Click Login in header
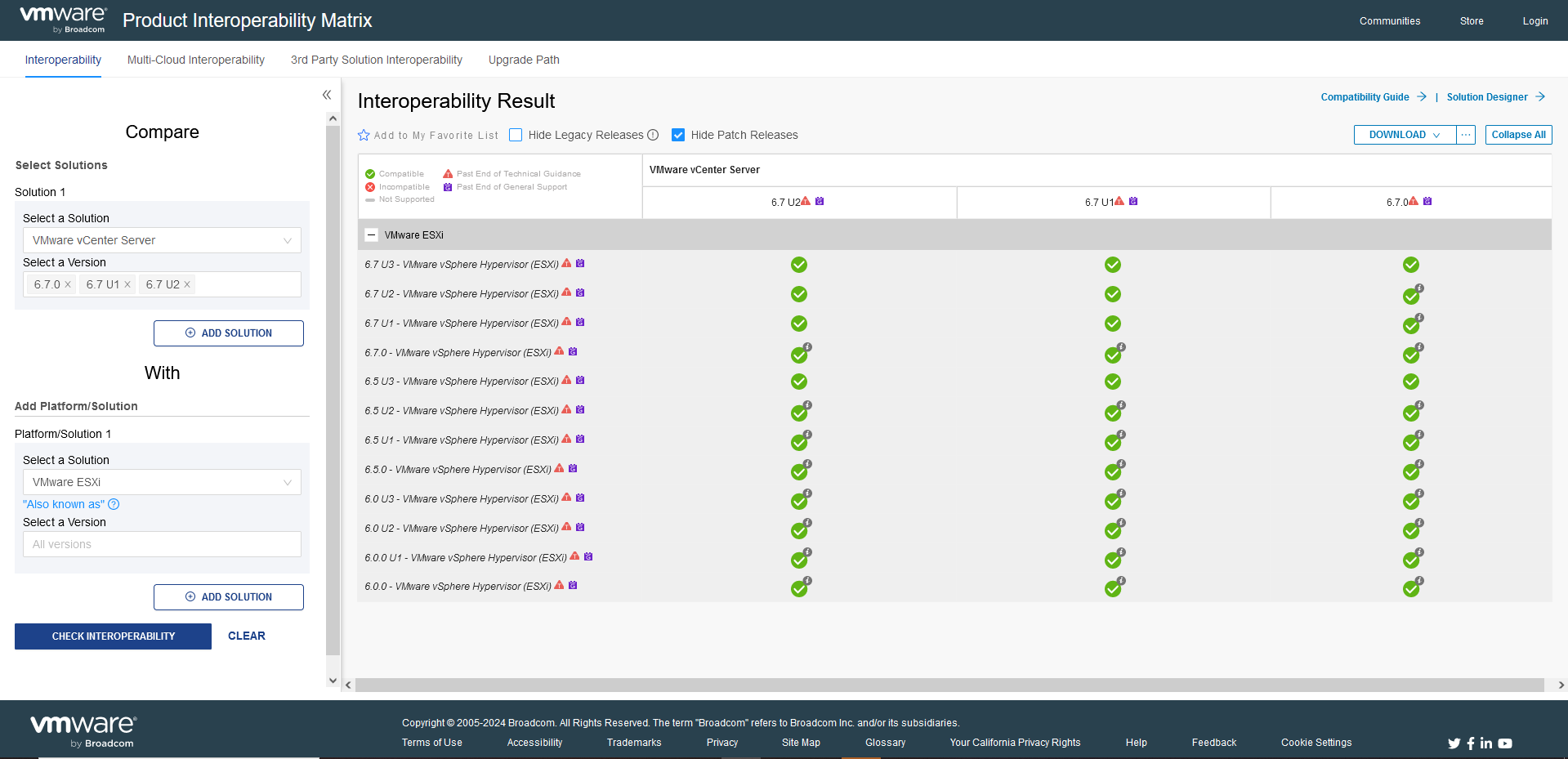Screen dimensions: 1568x759 (x=1535, y=21)
